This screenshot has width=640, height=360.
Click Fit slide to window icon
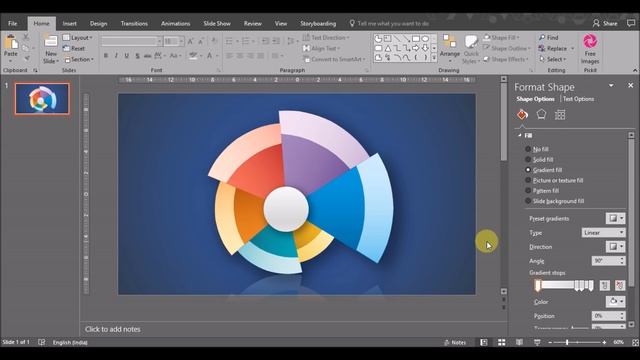[x=635, y=342]
